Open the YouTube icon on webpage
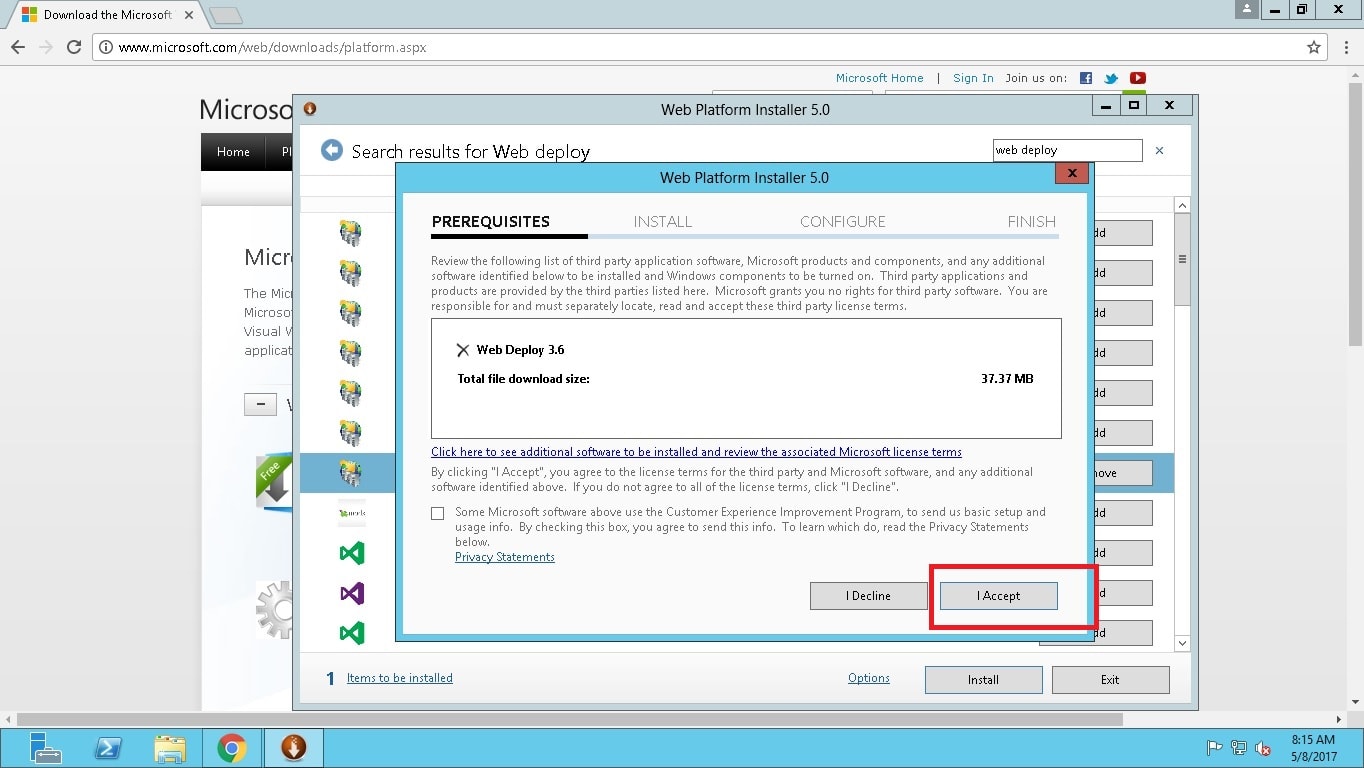 pyautogui.click(x=1138, y=78)
